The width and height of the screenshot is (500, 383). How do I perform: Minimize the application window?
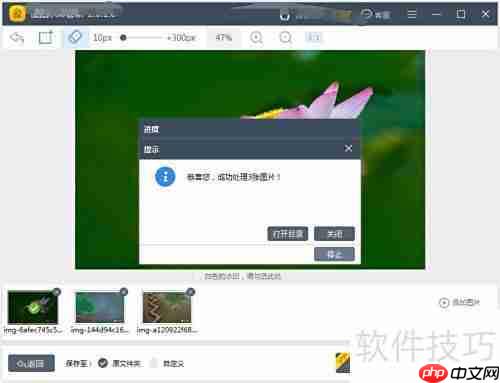[436, 14]
